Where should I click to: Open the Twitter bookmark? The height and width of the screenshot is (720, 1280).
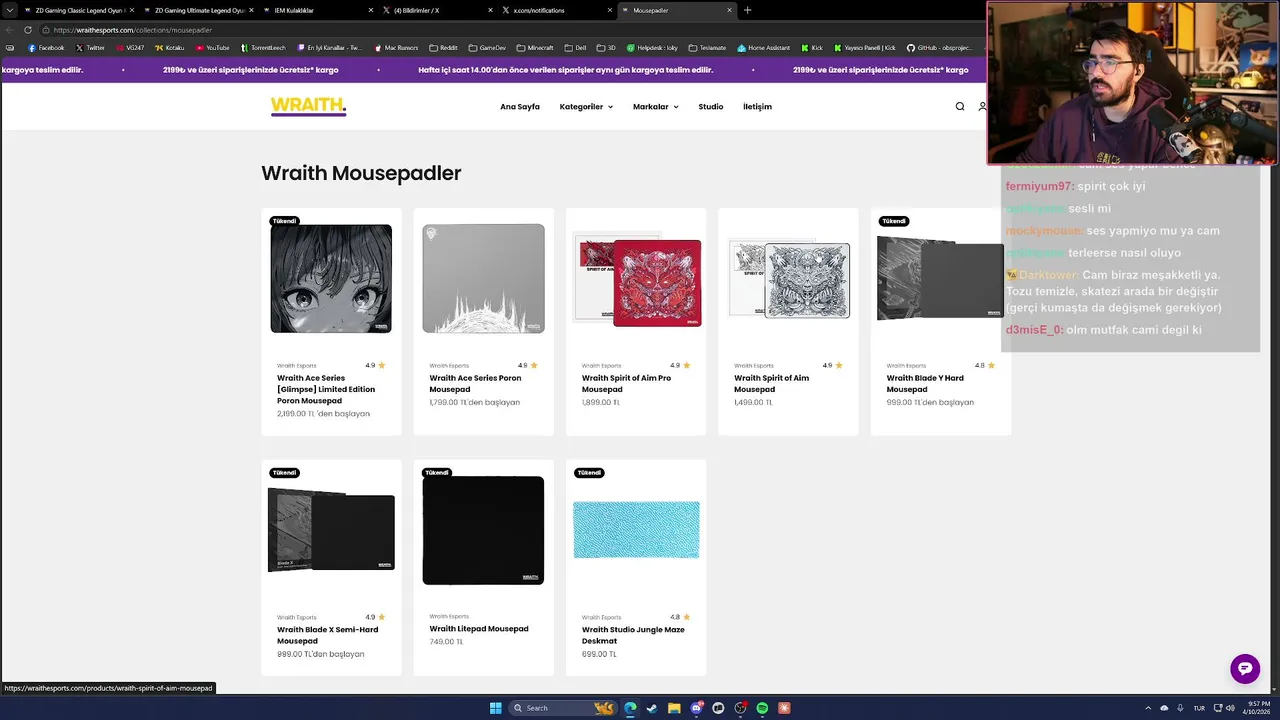click(x=90, y=47)
